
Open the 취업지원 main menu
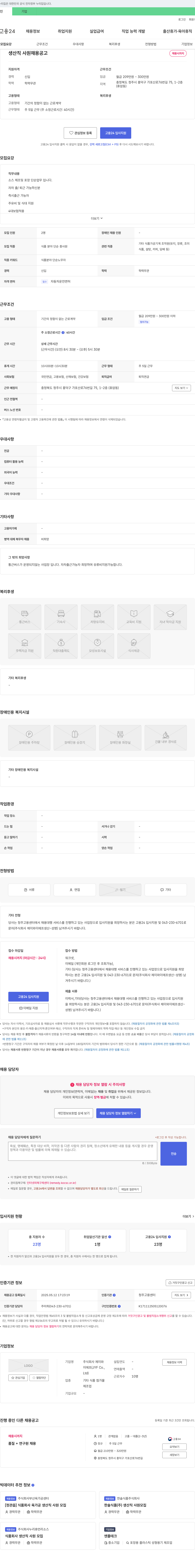click(65, 31)
